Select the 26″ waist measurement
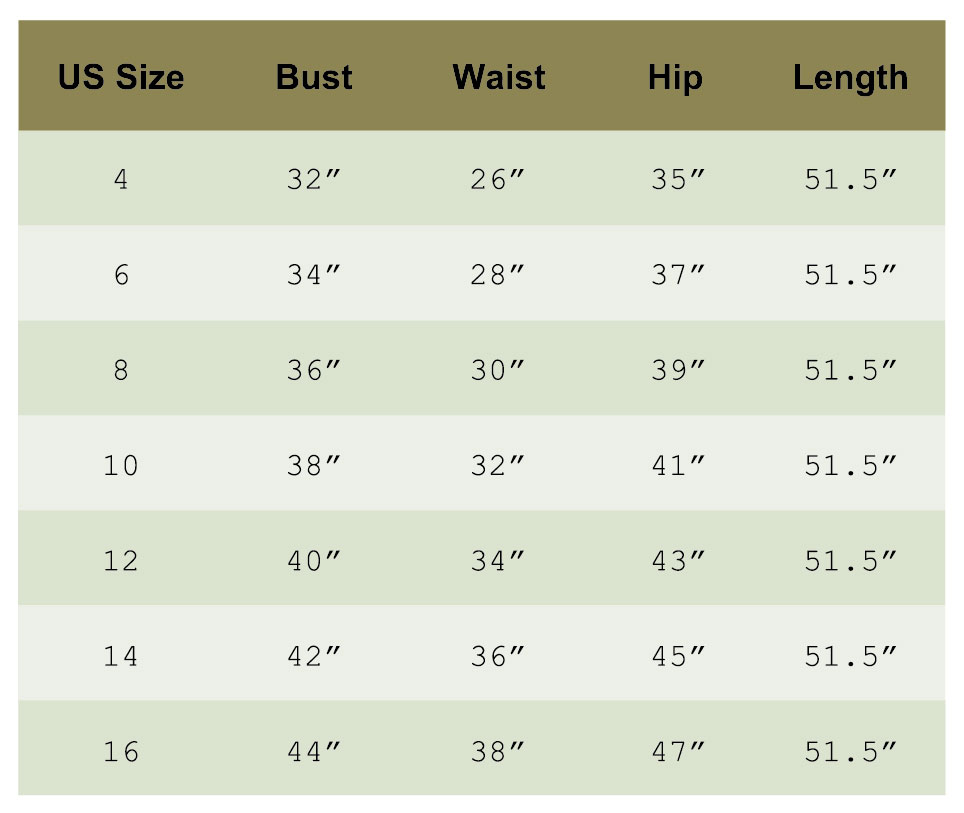This screenshot has height=813, width=964. (x=498, y=180)
